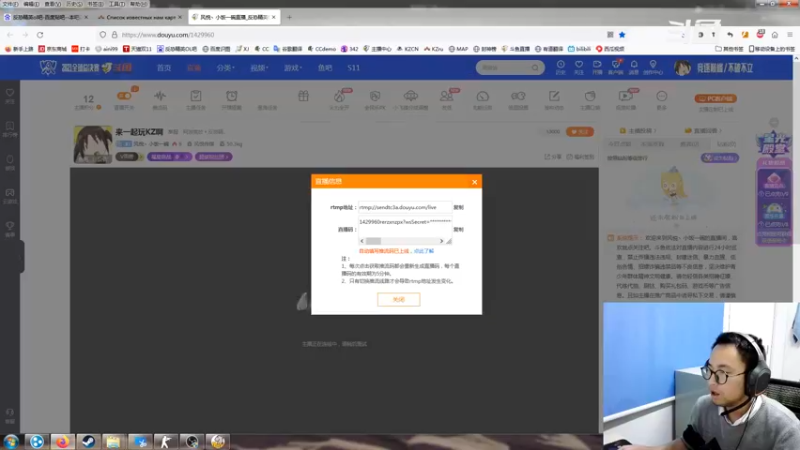
Task: Click the magnifier search icon in header
Action: (x=535, y=67)
